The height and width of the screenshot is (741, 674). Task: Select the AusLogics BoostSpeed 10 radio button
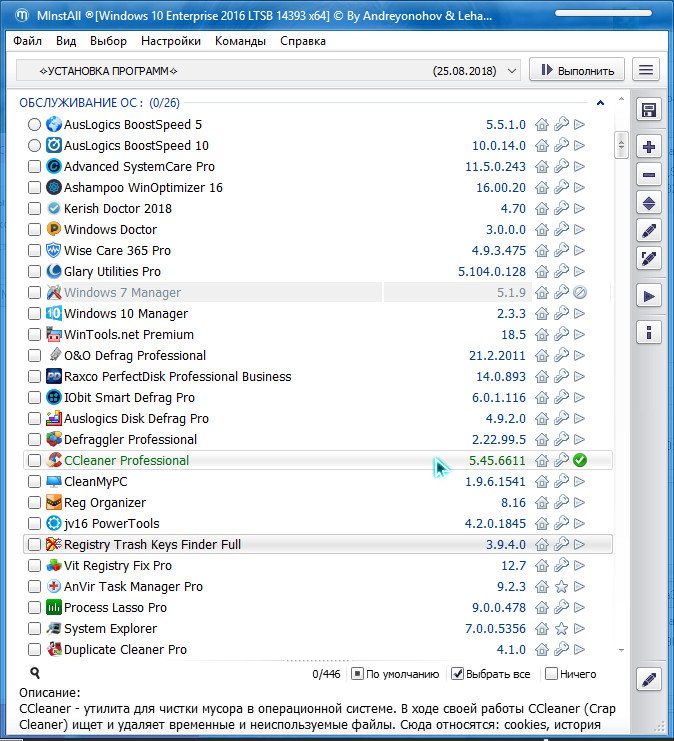click(34, 146)
